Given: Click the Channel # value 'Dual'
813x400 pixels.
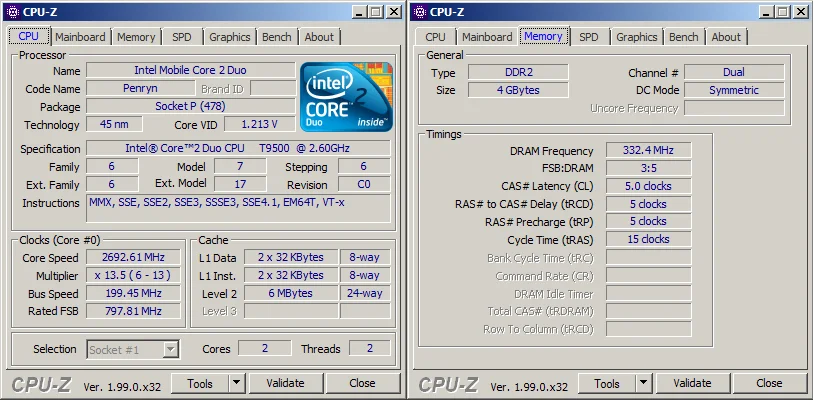Looking at the screenshot, I should coord(734,72).
